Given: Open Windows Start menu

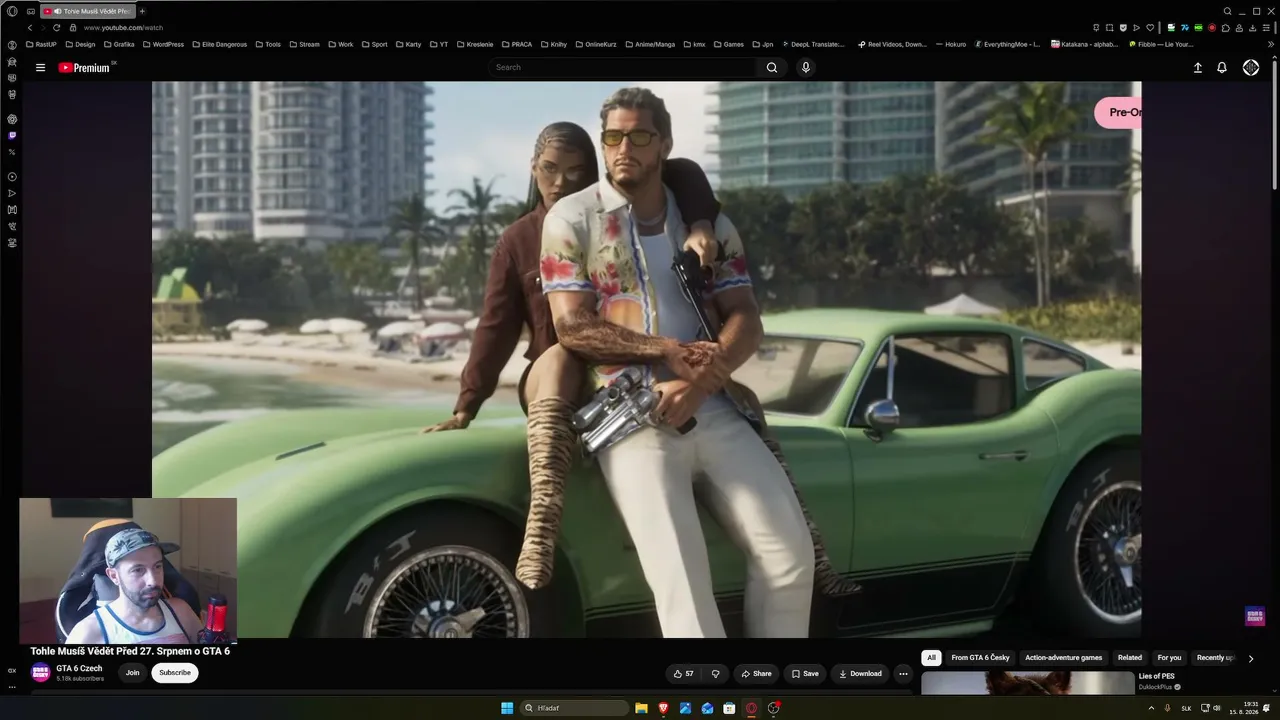Looking at the screenshot, I should (x=506, y=708).
